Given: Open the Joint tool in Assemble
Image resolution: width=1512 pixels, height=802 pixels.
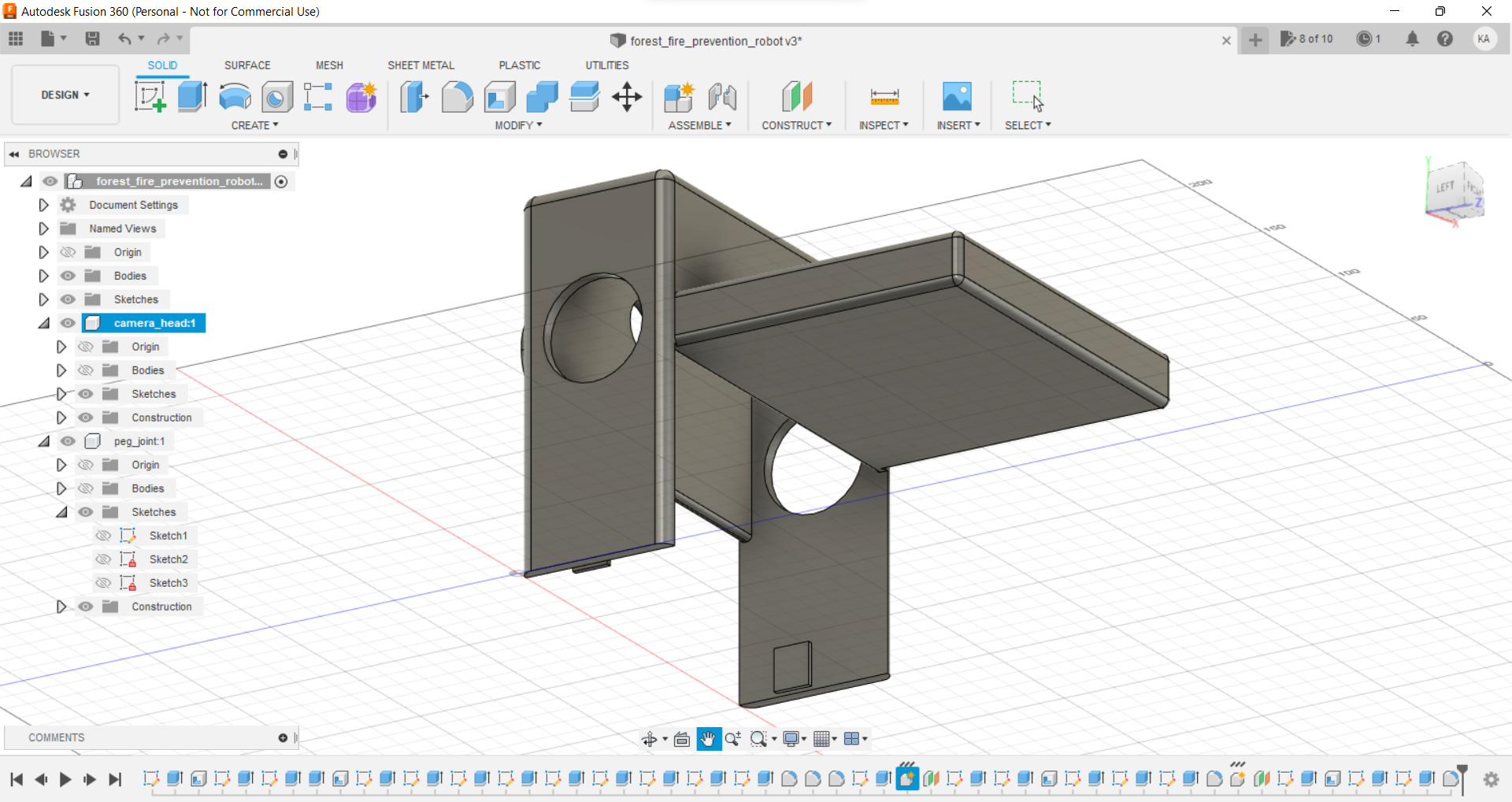Looking at the screenshot, I should tap(722, 96).
